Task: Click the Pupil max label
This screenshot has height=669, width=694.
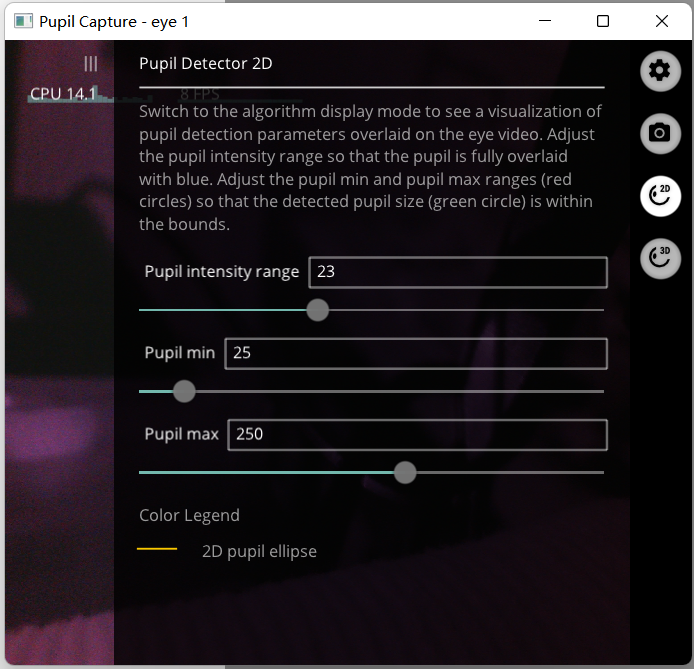Action: coord(181,434)
